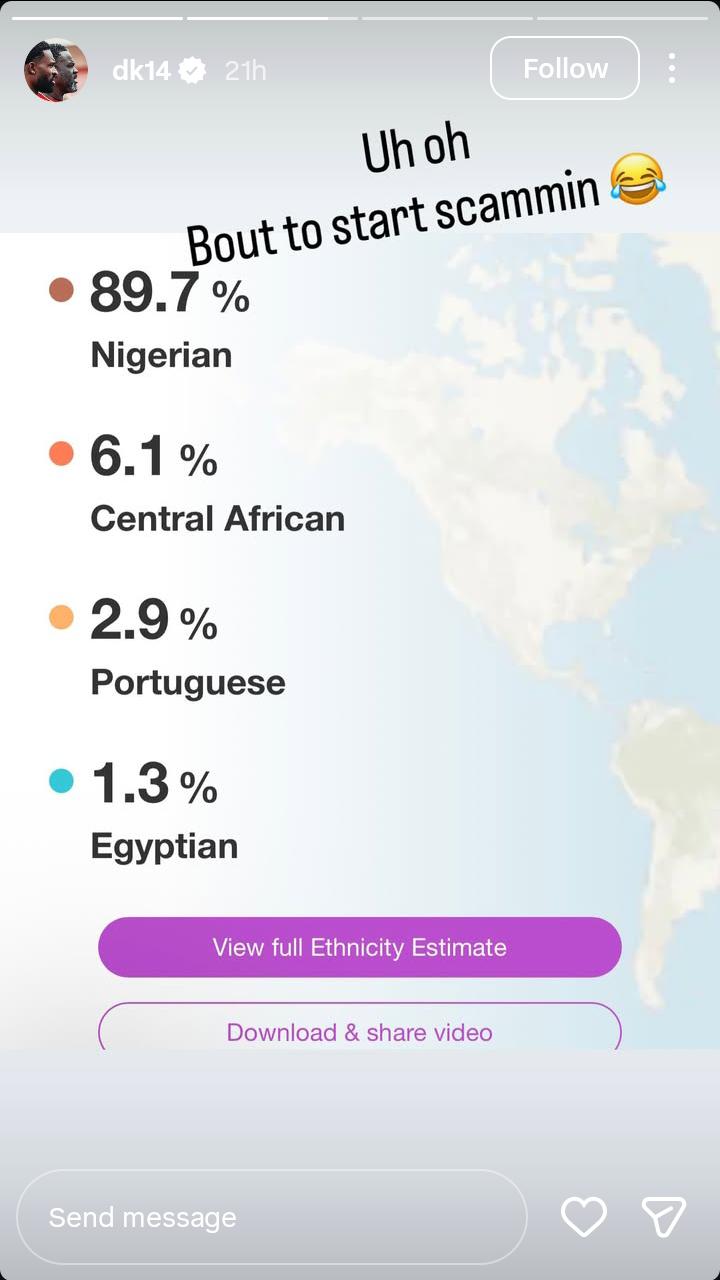Tap the Uh oh caption text
This screenshot has height=1280, width=720.
[x=416, y=148]
